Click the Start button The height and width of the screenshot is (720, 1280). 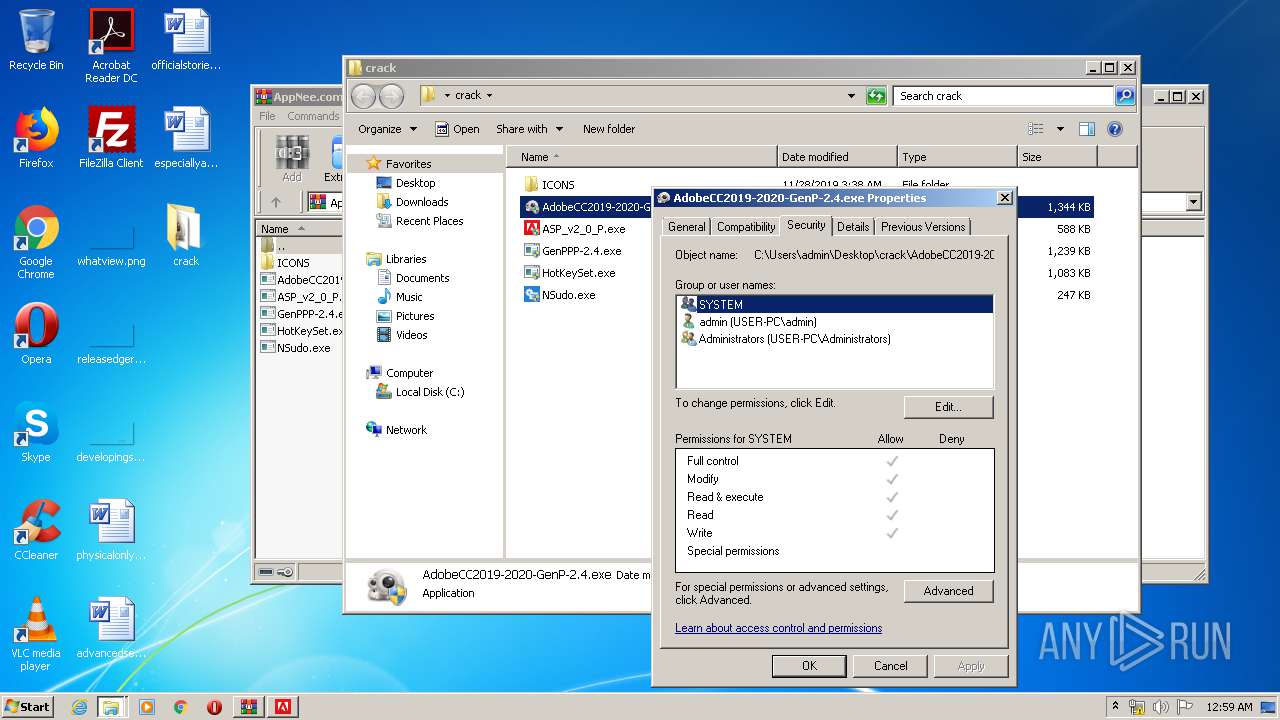tap(27, 706)
